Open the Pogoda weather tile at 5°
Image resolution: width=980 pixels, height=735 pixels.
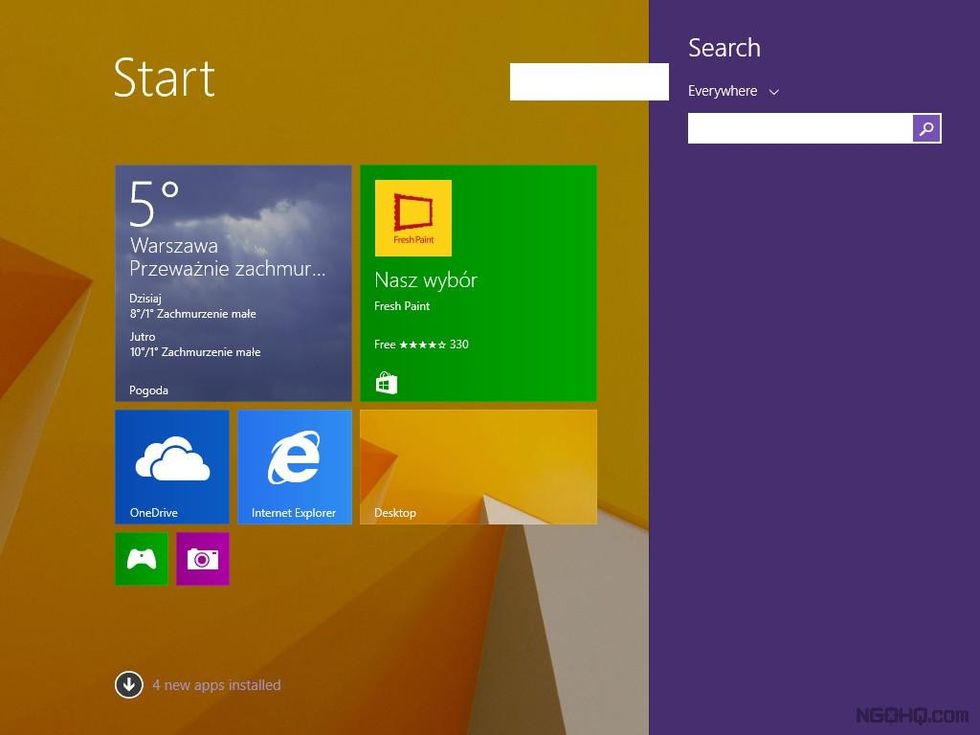(x=233, y=283)
